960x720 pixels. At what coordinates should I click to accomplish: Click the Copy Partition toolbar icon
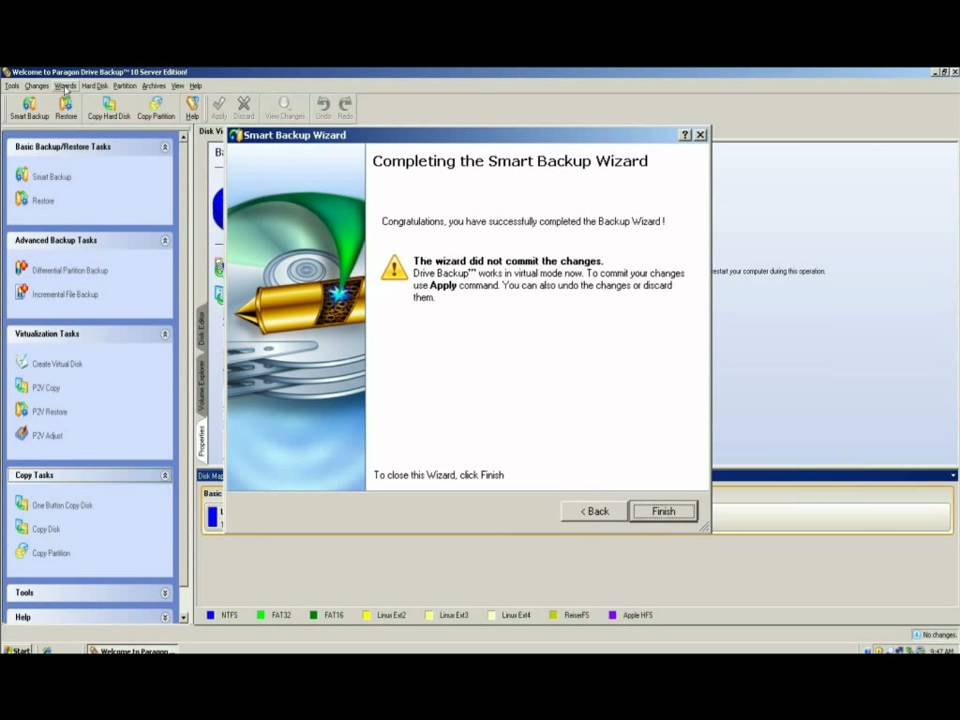tap(156, 108)
